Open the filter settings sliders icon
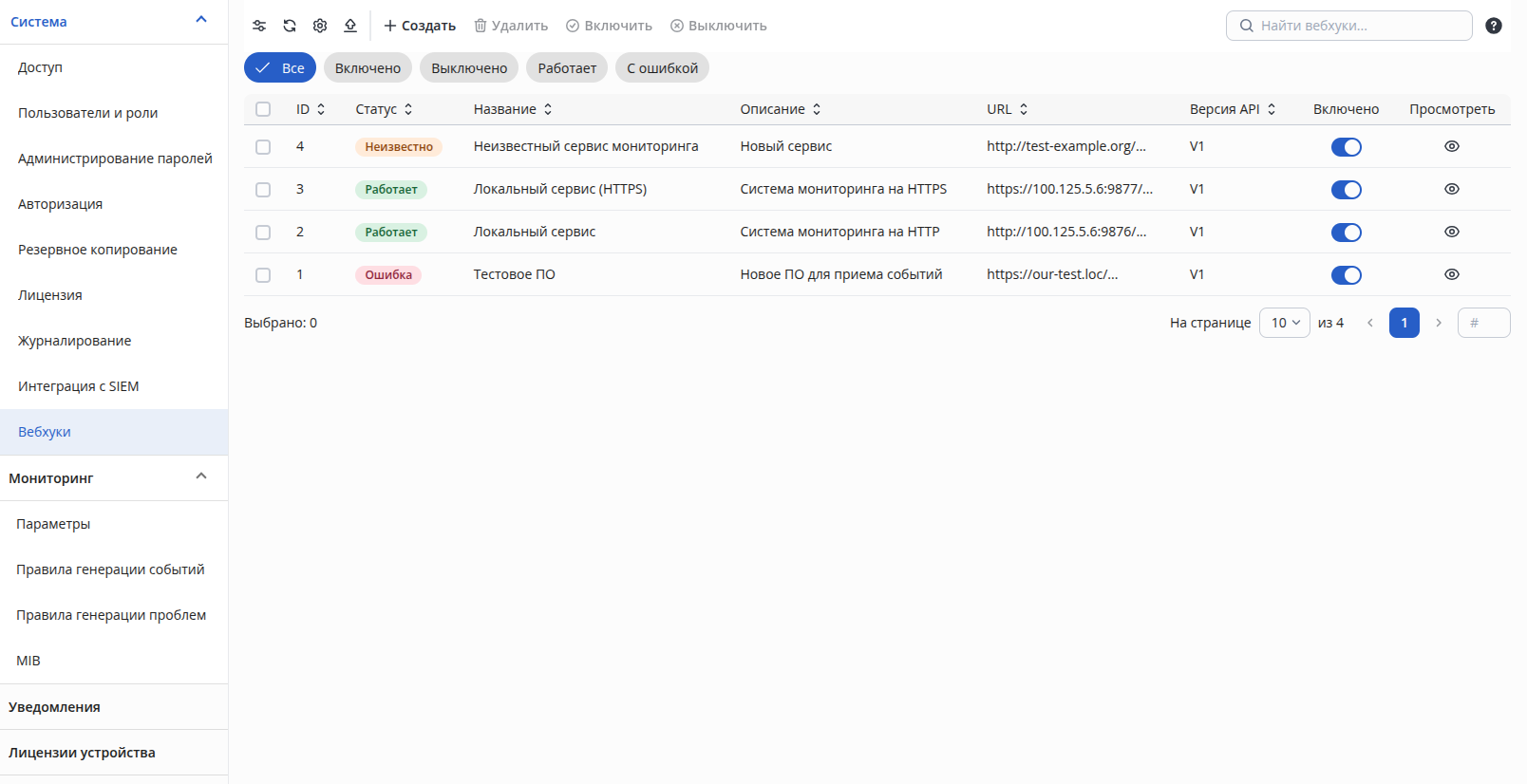Screen dimensions: 1527x784 pyautogui.click(x=259, y=26)
